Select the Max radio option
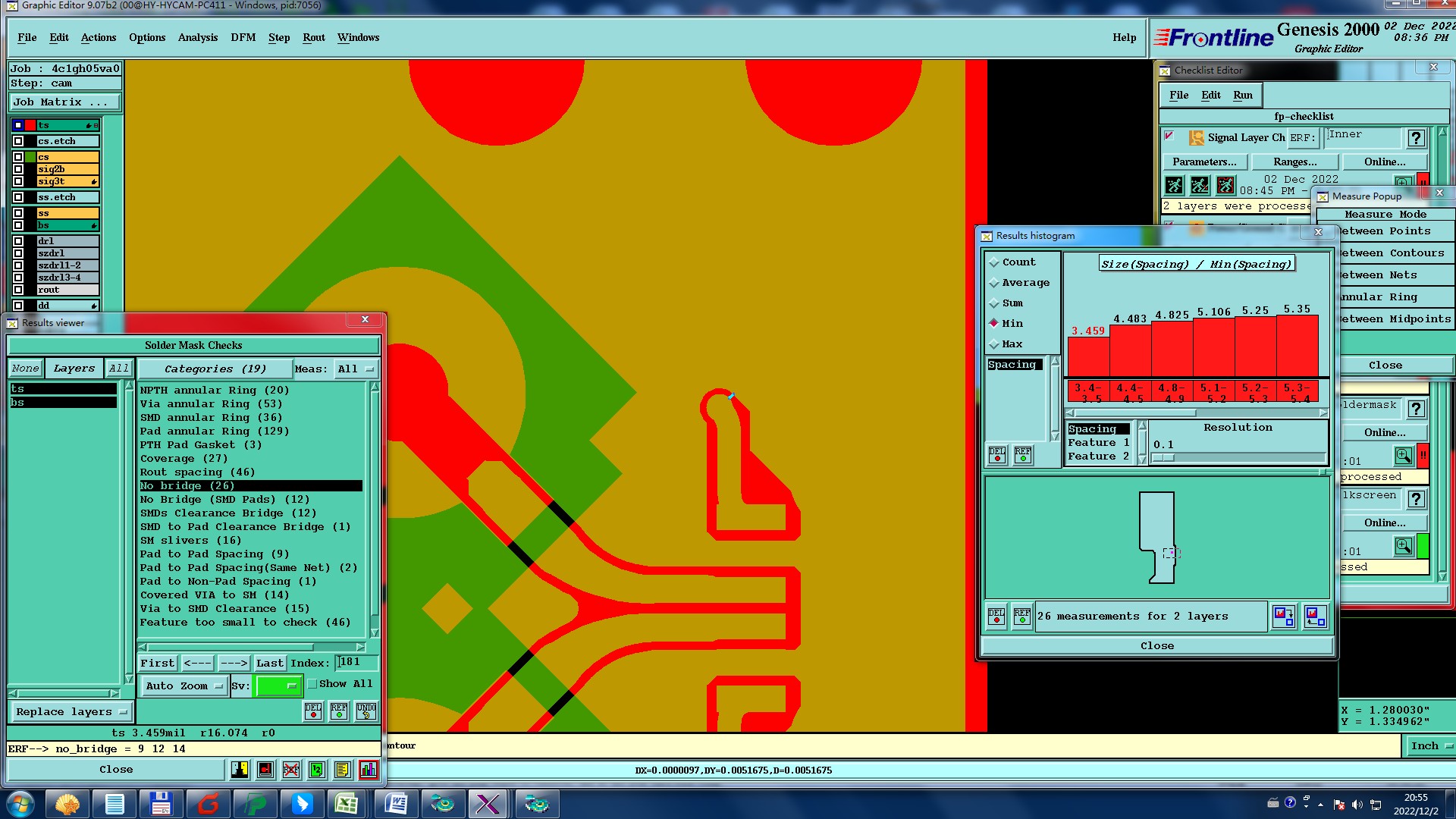This screenshot has width=1456, height=819. click(994, 344)
